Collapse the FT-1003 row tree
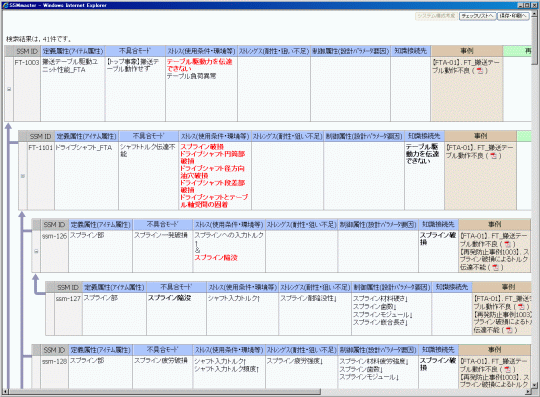540x397 pixels. [x=9, y=89]
